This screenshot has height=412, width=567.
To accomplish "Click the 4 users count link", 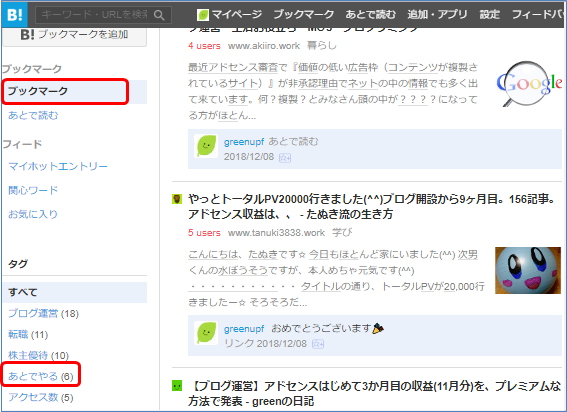I will pyautogui.click(x=204, y=46).
